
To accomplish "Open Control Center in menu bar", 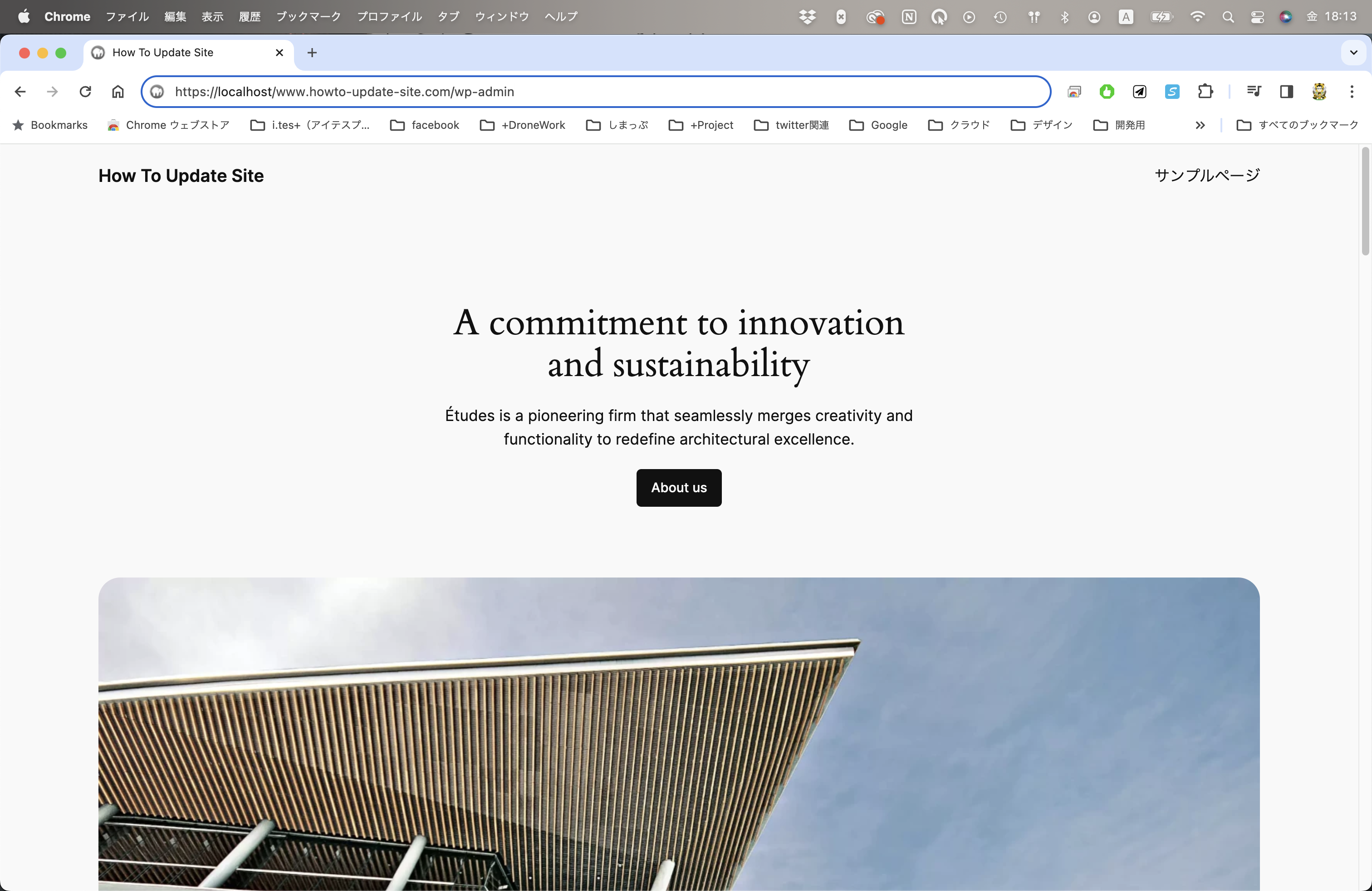I will point(1257,17).
